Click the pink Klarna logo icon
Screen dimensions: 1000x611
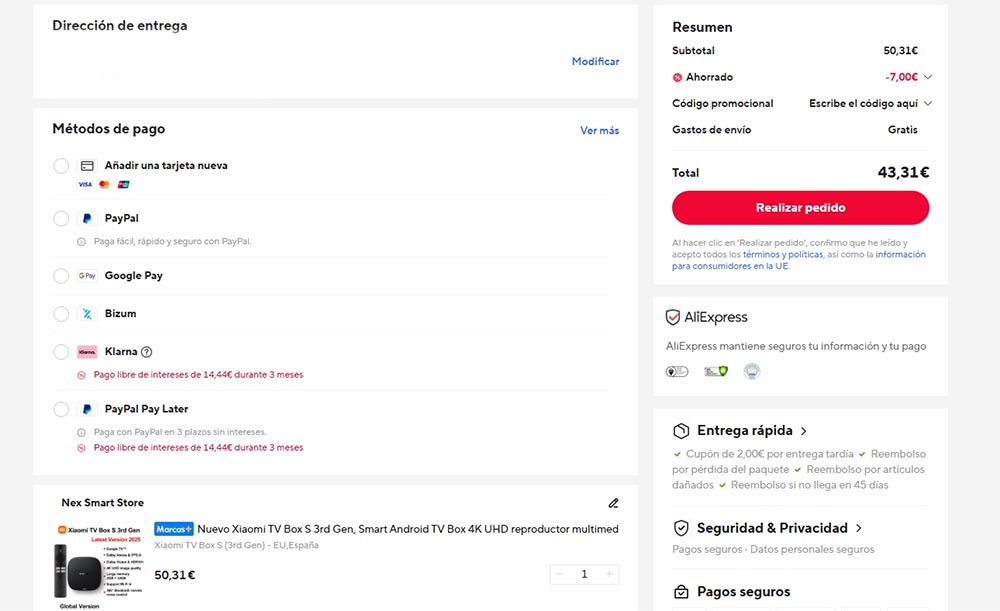point(87,352)
